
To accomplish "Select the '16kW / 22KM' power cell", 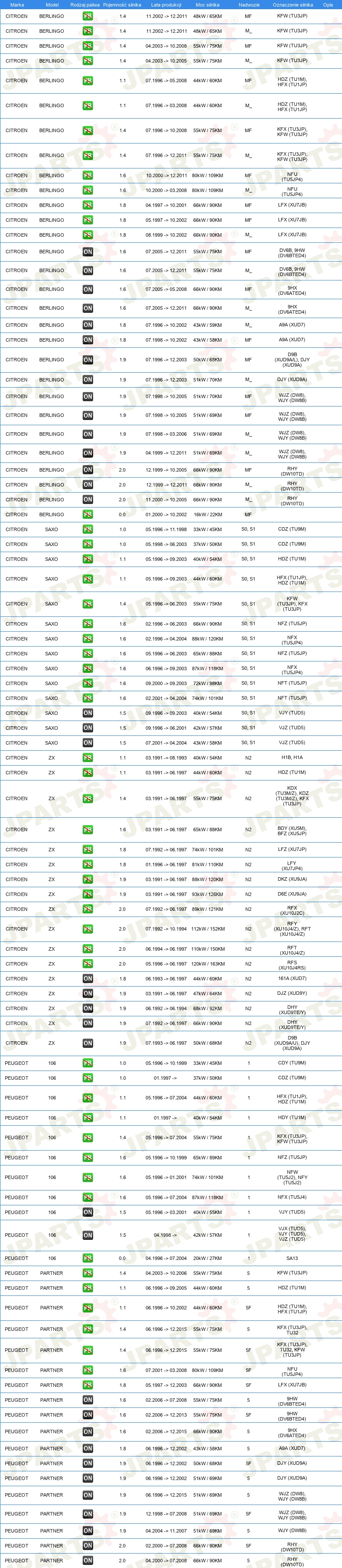I will [207, 515].
